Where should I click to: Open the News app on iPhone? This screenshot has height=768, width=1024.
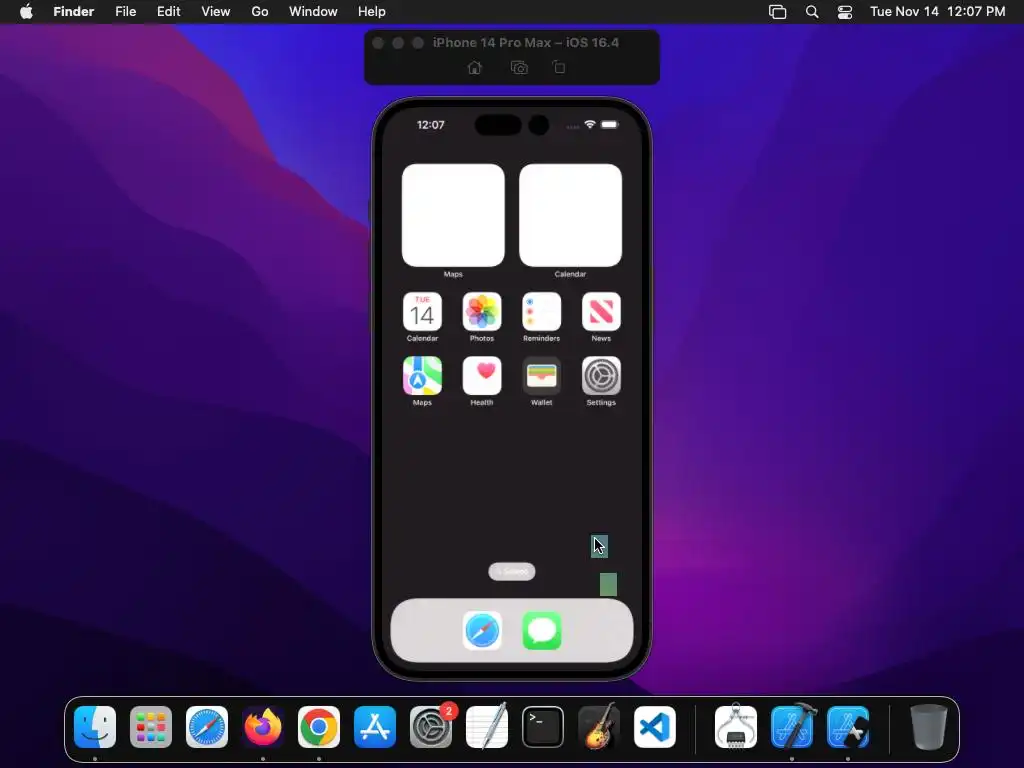pos(601,312)
